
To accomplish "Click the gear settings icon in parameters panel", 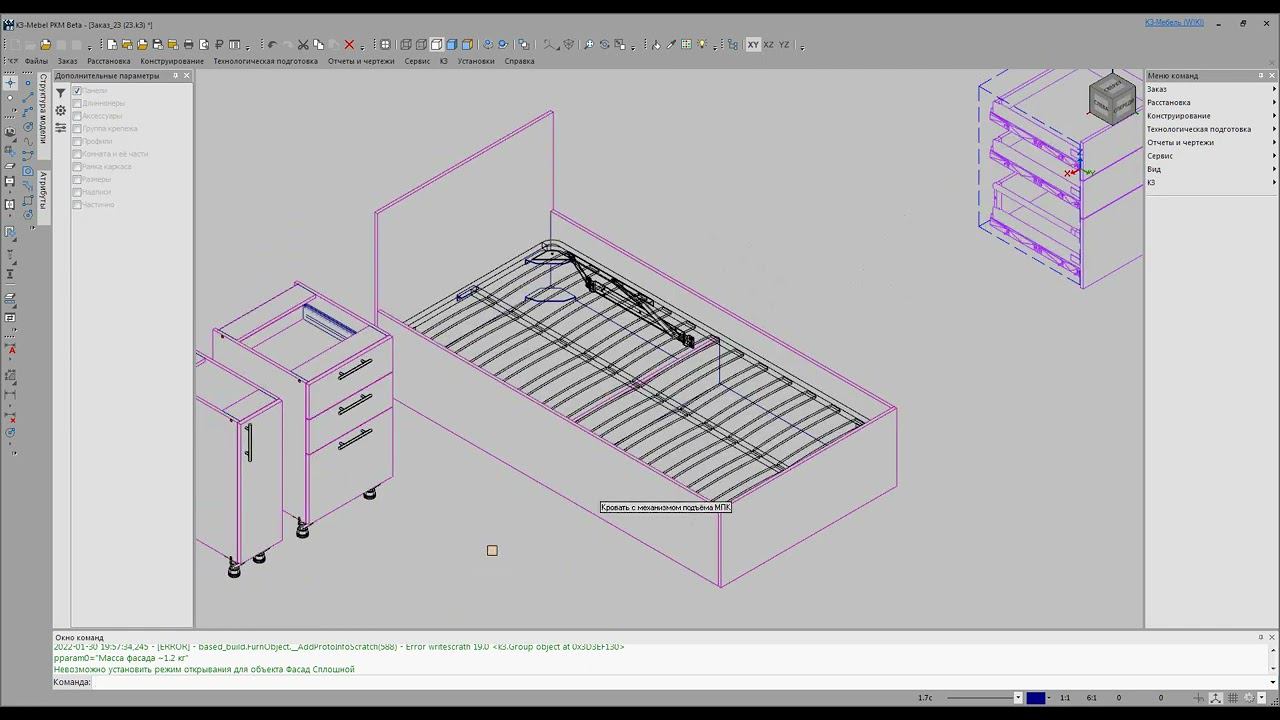I will 61,110.
